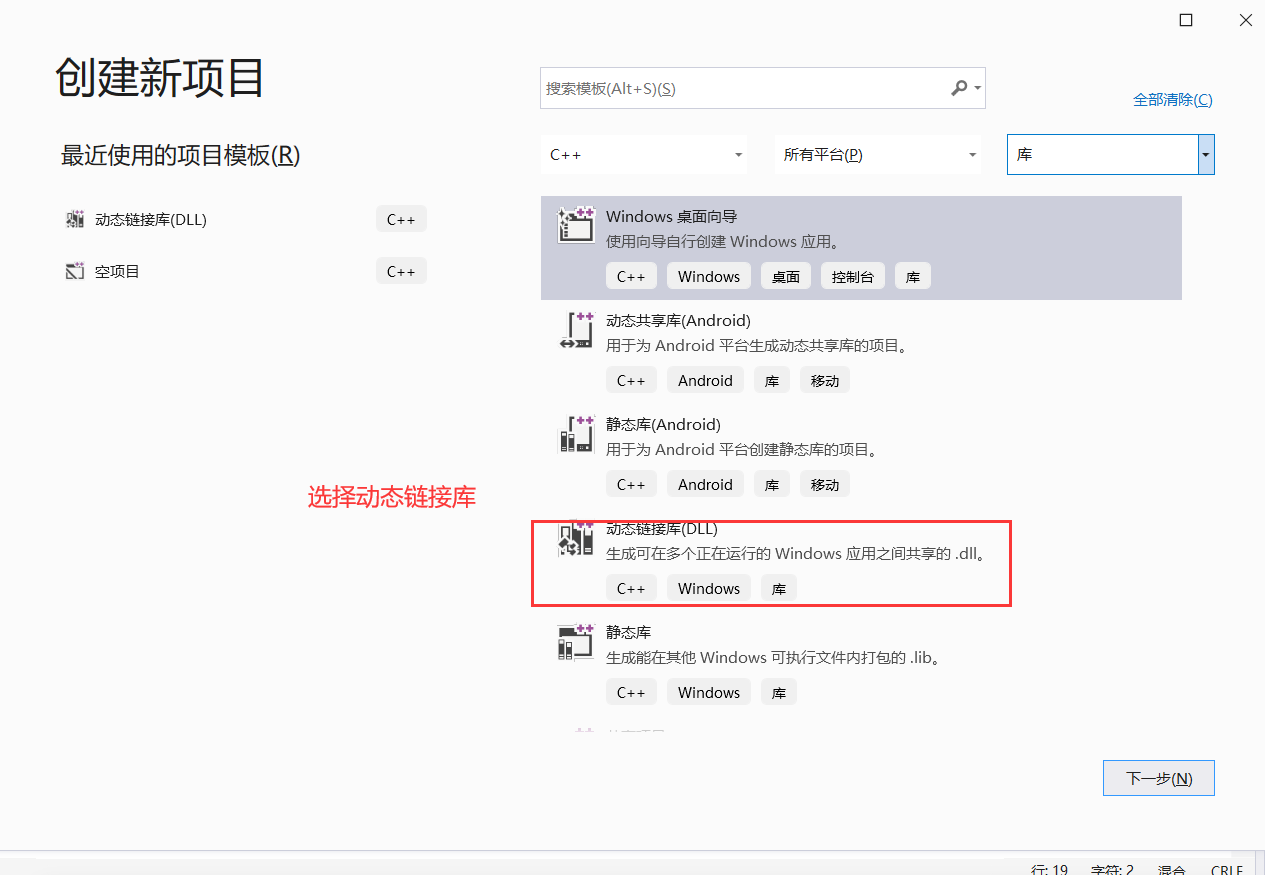1265x875 pixels.
Task: Click the 下一步(N) button
Action: coord(1158,778)
